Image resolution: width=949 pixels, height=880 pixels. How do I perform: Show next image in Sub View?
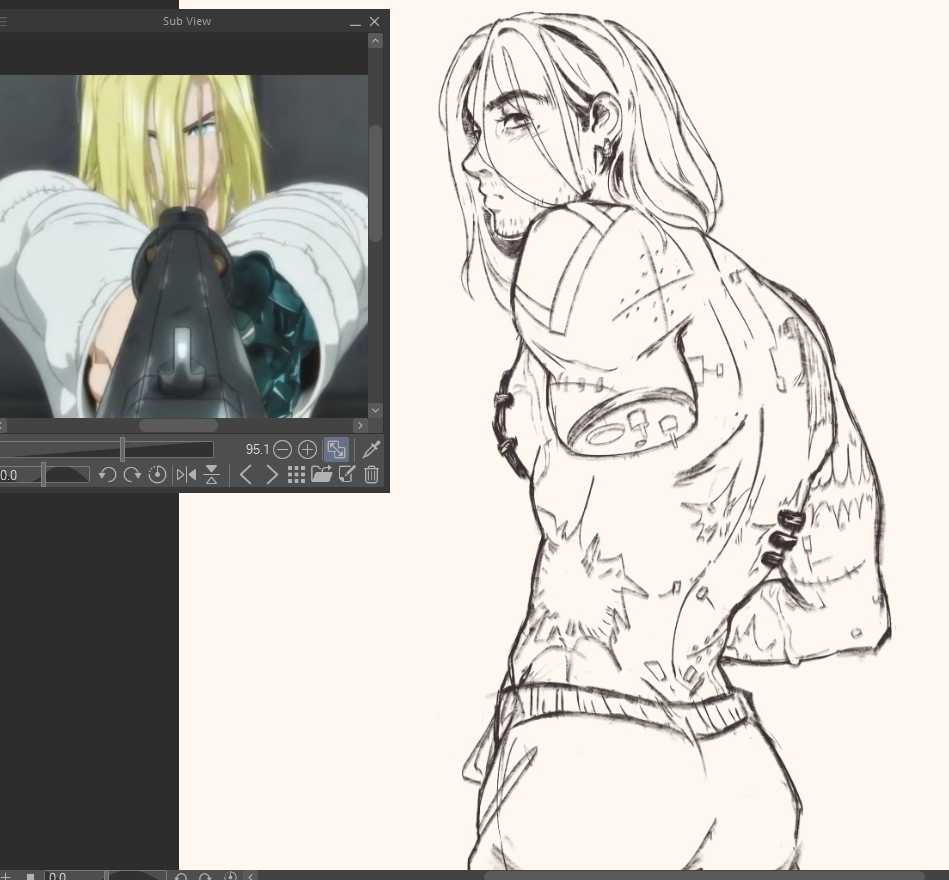click(271, 475)
